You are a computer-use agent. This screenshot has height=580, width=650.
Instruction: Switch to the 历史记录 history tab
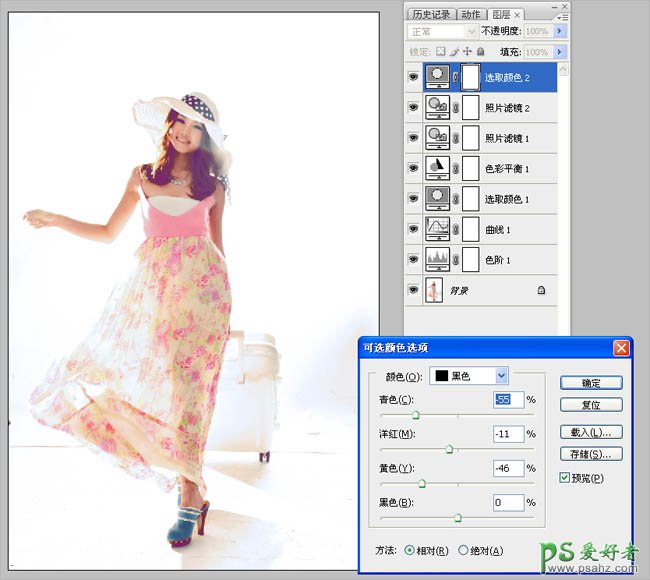click(430, 14)
